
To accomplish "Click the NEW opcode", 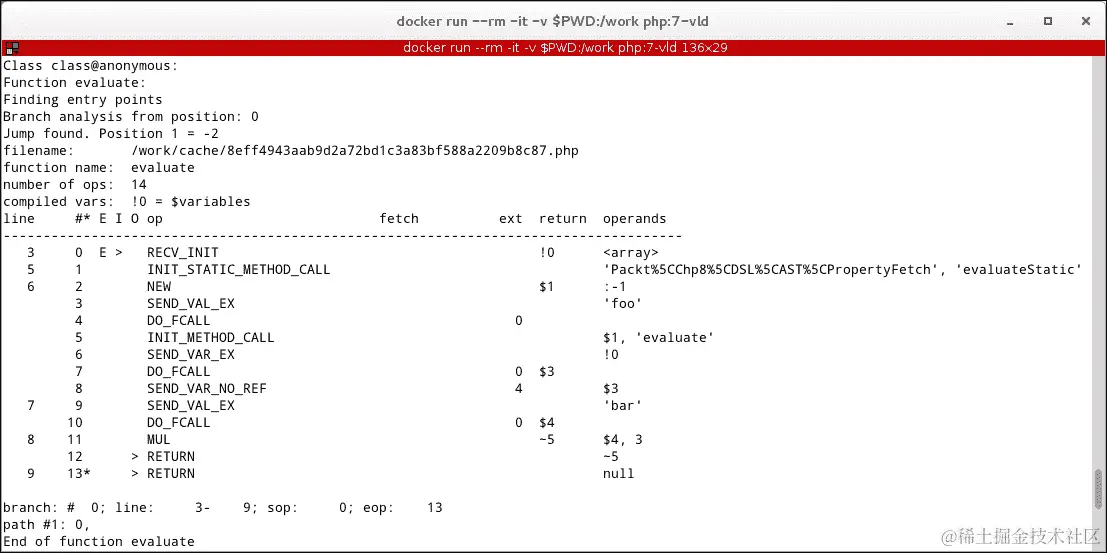I will [x=159, y=286].
